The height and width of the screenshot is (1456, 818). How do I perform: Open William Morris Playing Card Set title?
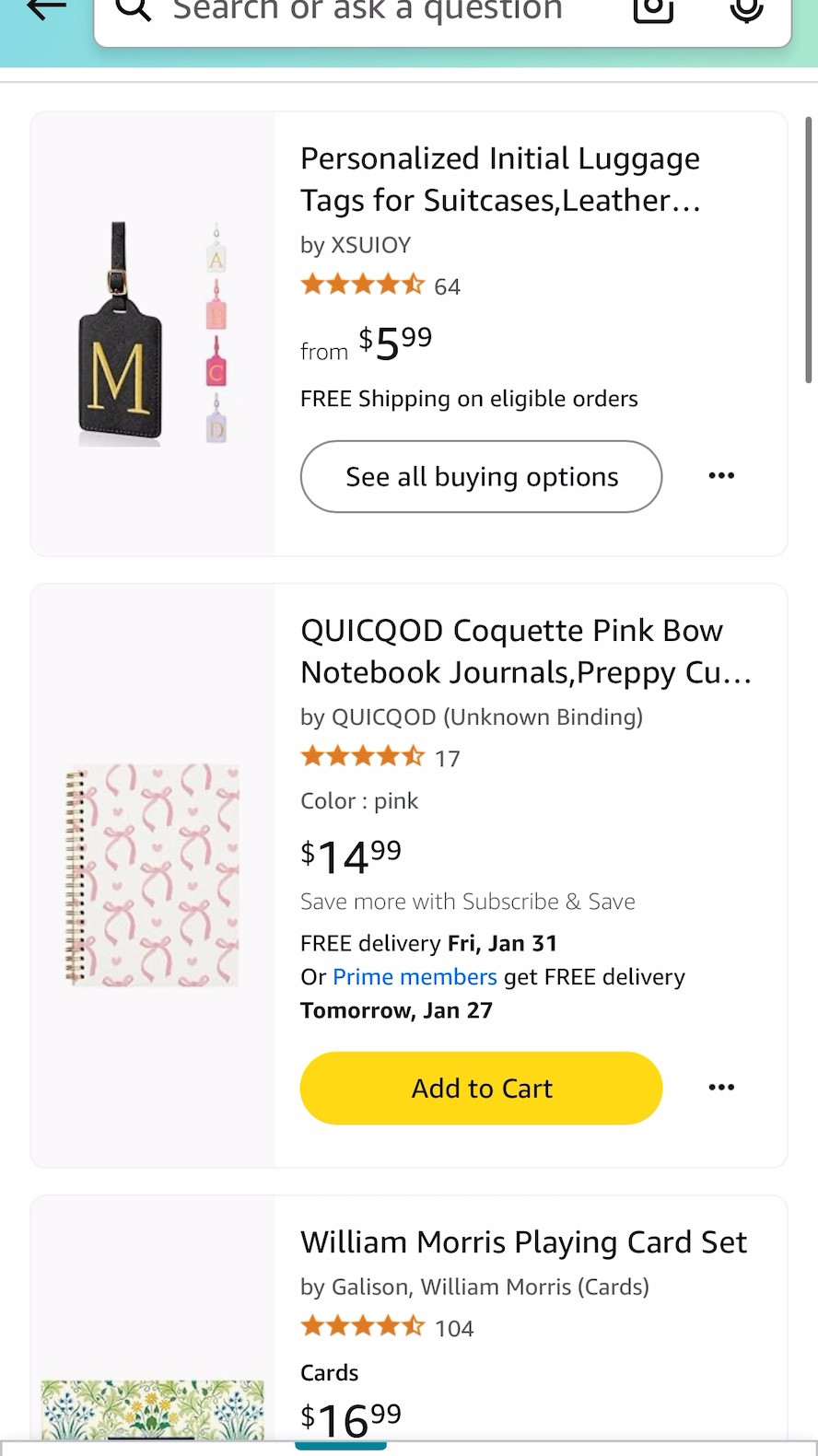point(523,1242)
